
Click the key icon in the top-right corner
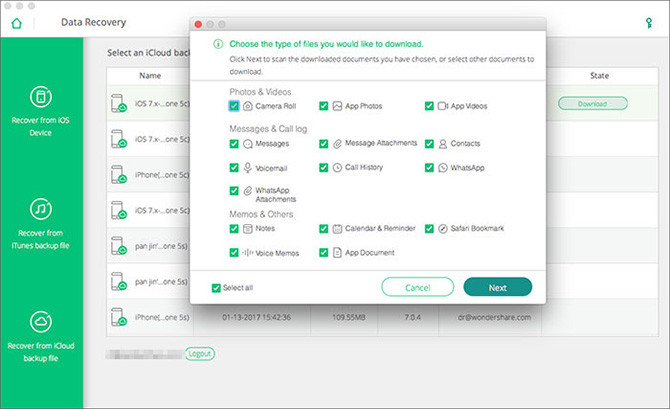pyautogui.click(x=652, y=20)
